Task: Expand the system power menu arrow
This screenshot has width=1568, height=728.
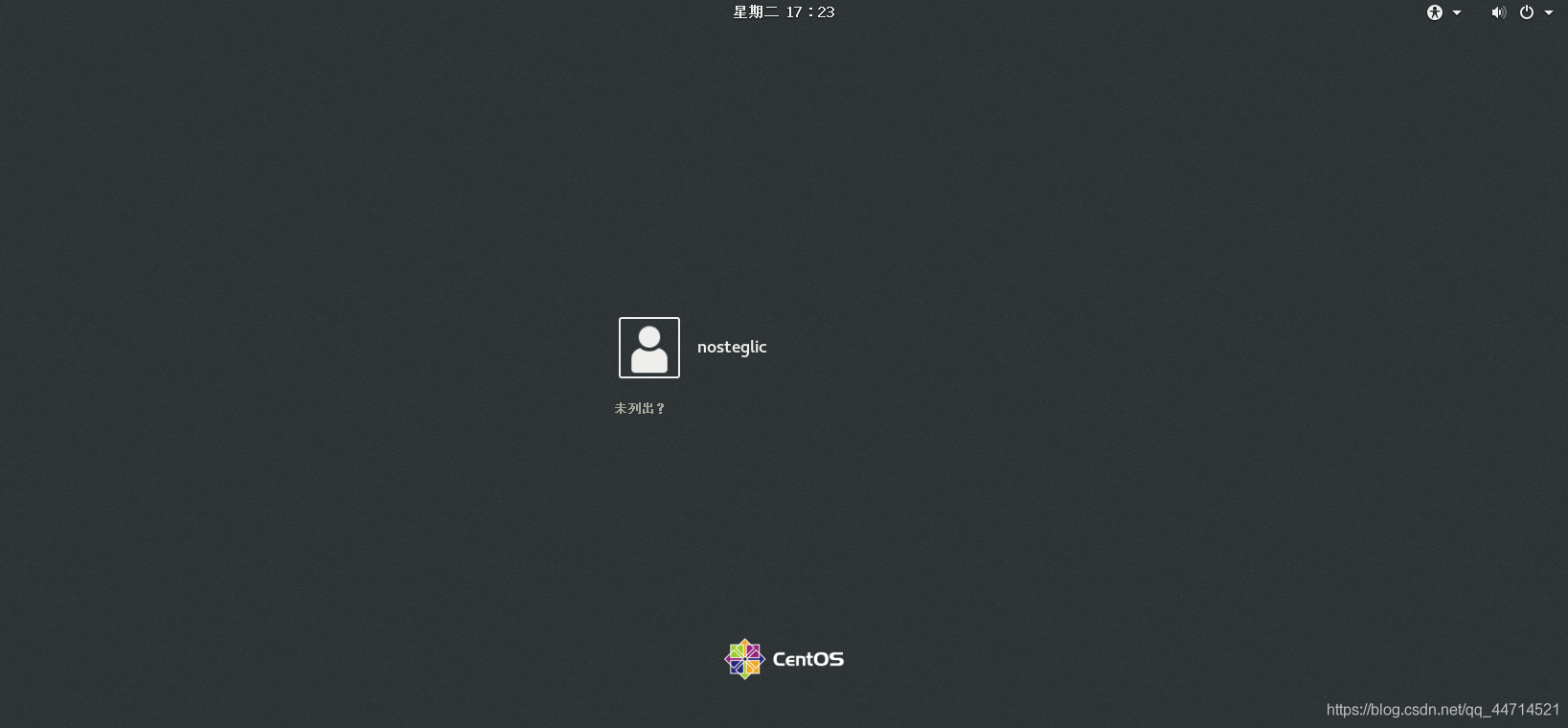Action: tap(1549, 12)
